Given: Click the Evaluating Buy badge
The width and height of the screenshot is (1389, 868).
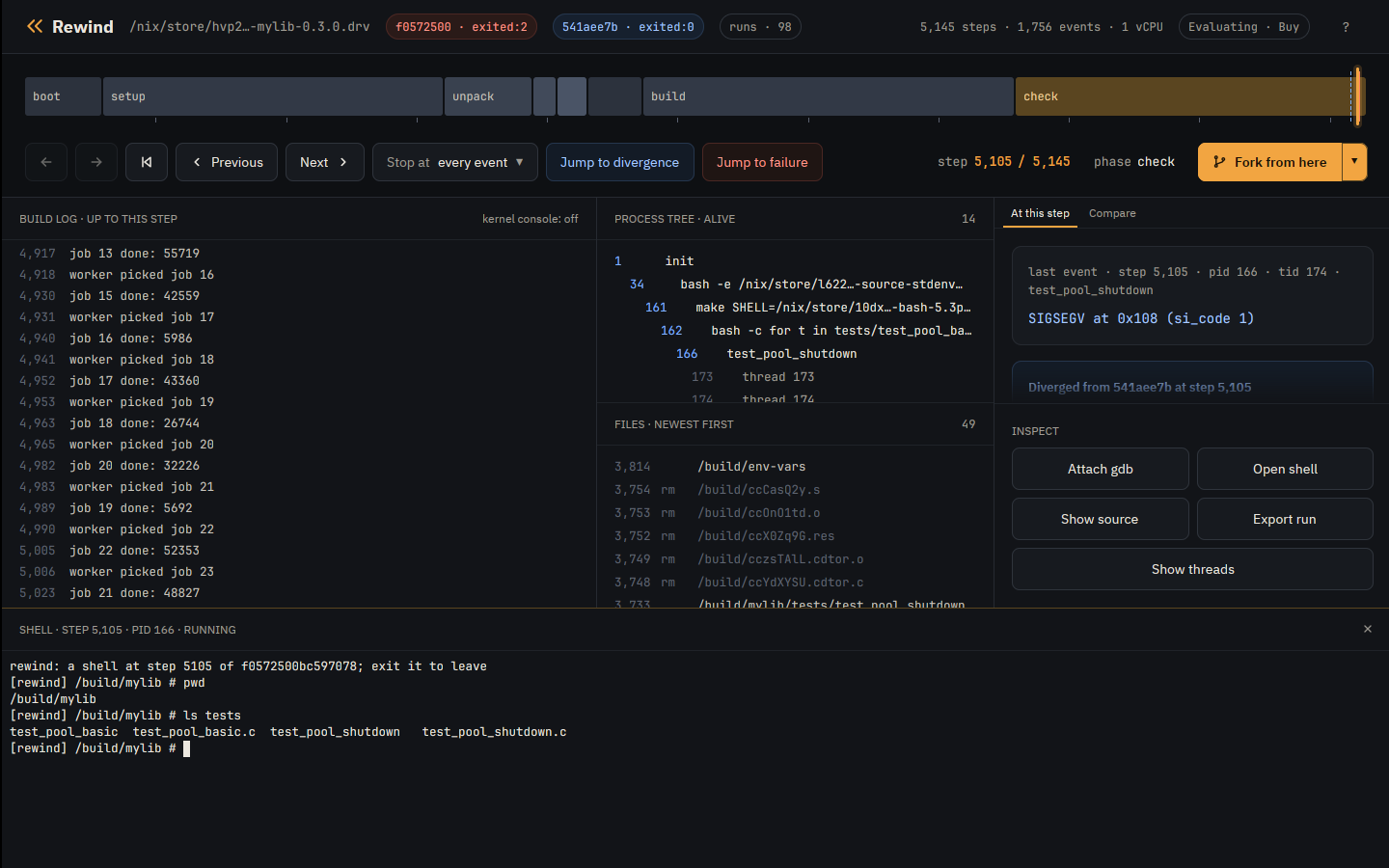Looking at the screenshot, I should click(1243, 27).
